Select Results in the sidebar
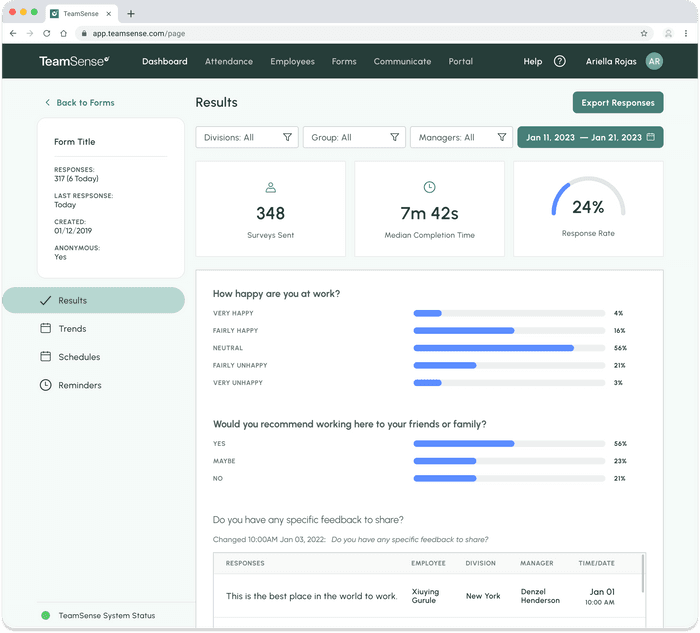The width and height of the screenshot is (700, 633). (93, 300)
